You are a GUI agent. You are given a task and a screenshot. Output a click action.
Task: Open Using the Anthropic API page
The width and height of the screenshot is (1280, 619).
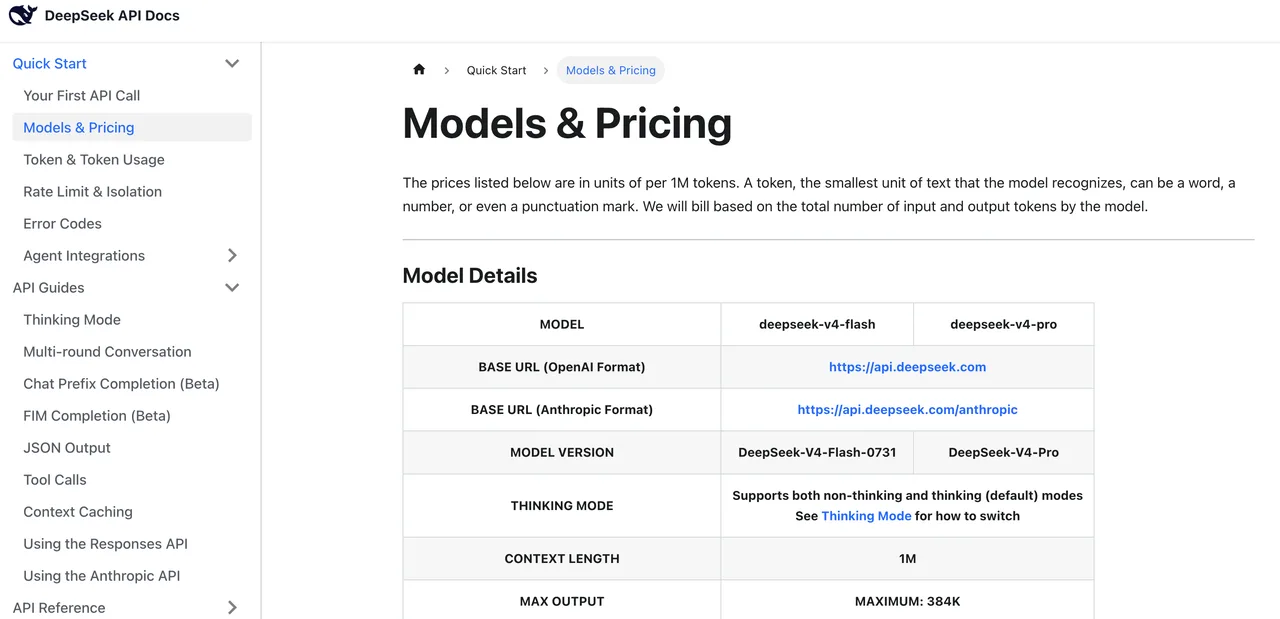point(102,576)
